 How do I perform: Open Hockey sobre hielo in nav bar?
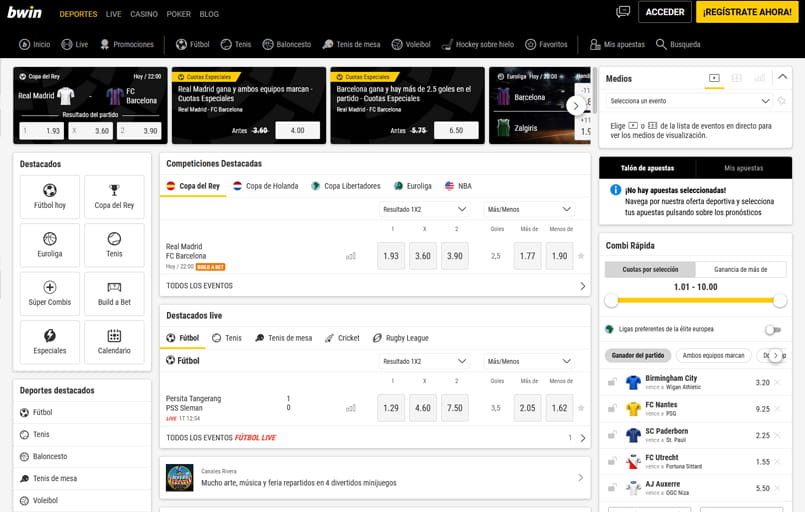[x=478, y=44]
